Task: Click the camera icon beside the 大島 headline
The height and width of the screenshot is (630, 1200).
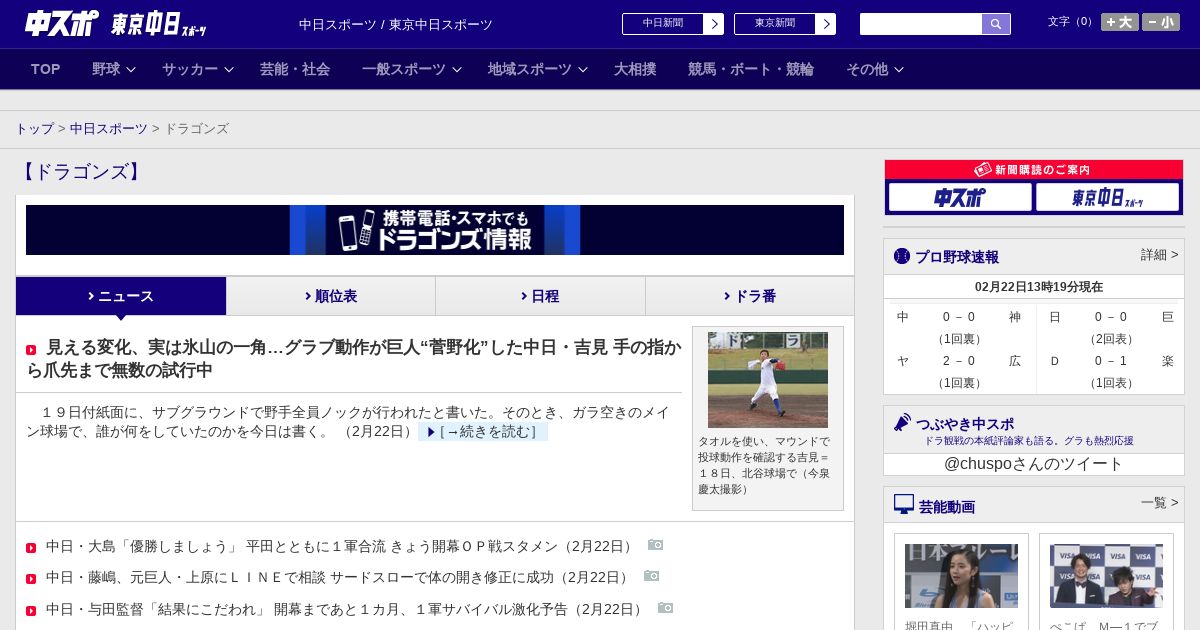Action: 655,545
